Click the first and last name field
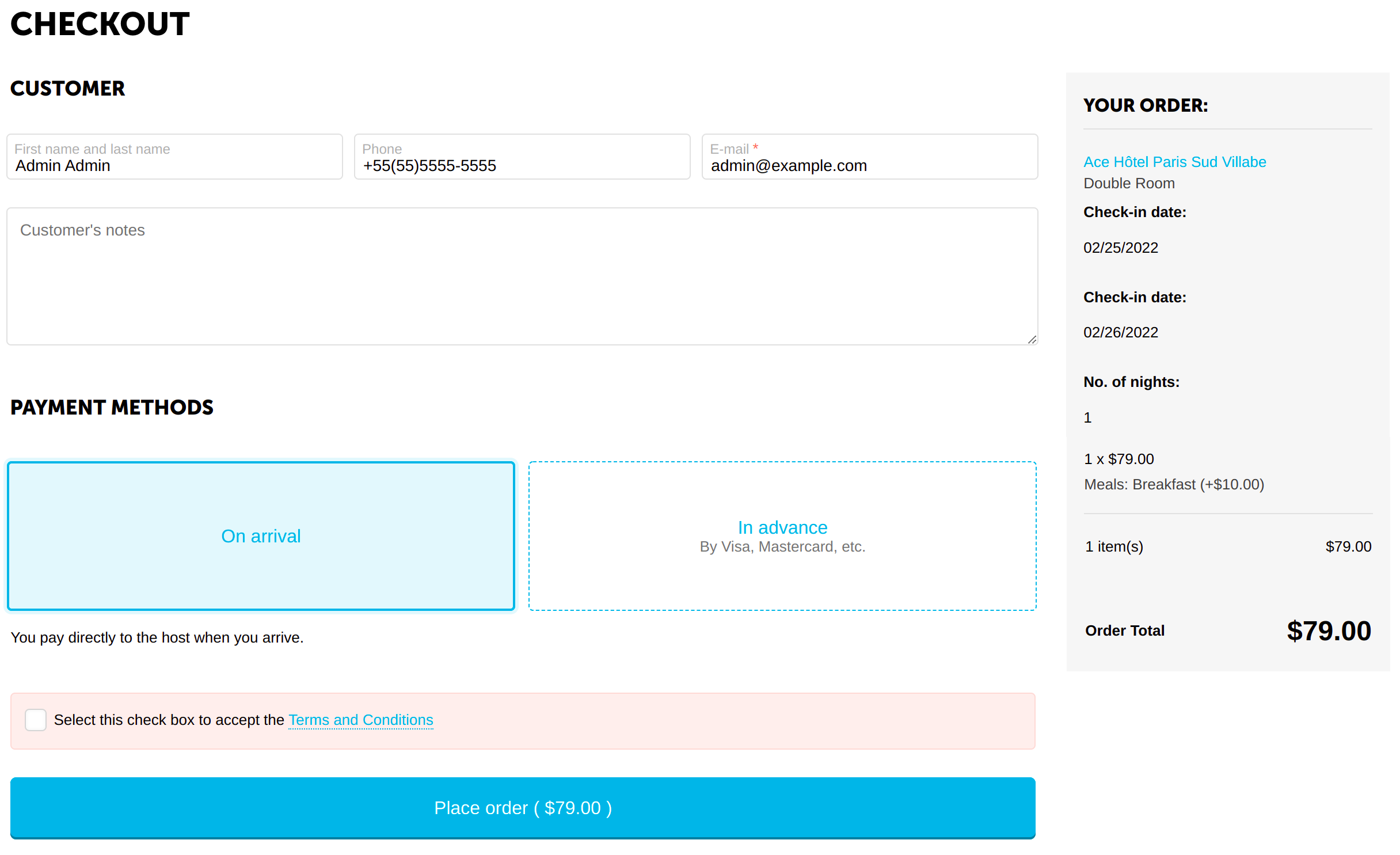 [176, 158]
